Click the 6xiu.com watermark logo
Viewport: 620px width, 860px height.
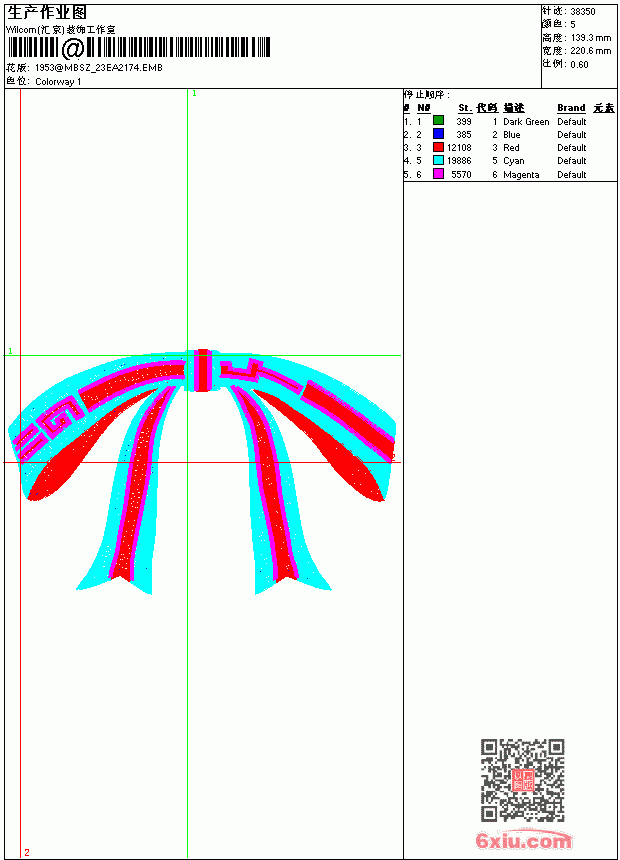tap(523, 839)
